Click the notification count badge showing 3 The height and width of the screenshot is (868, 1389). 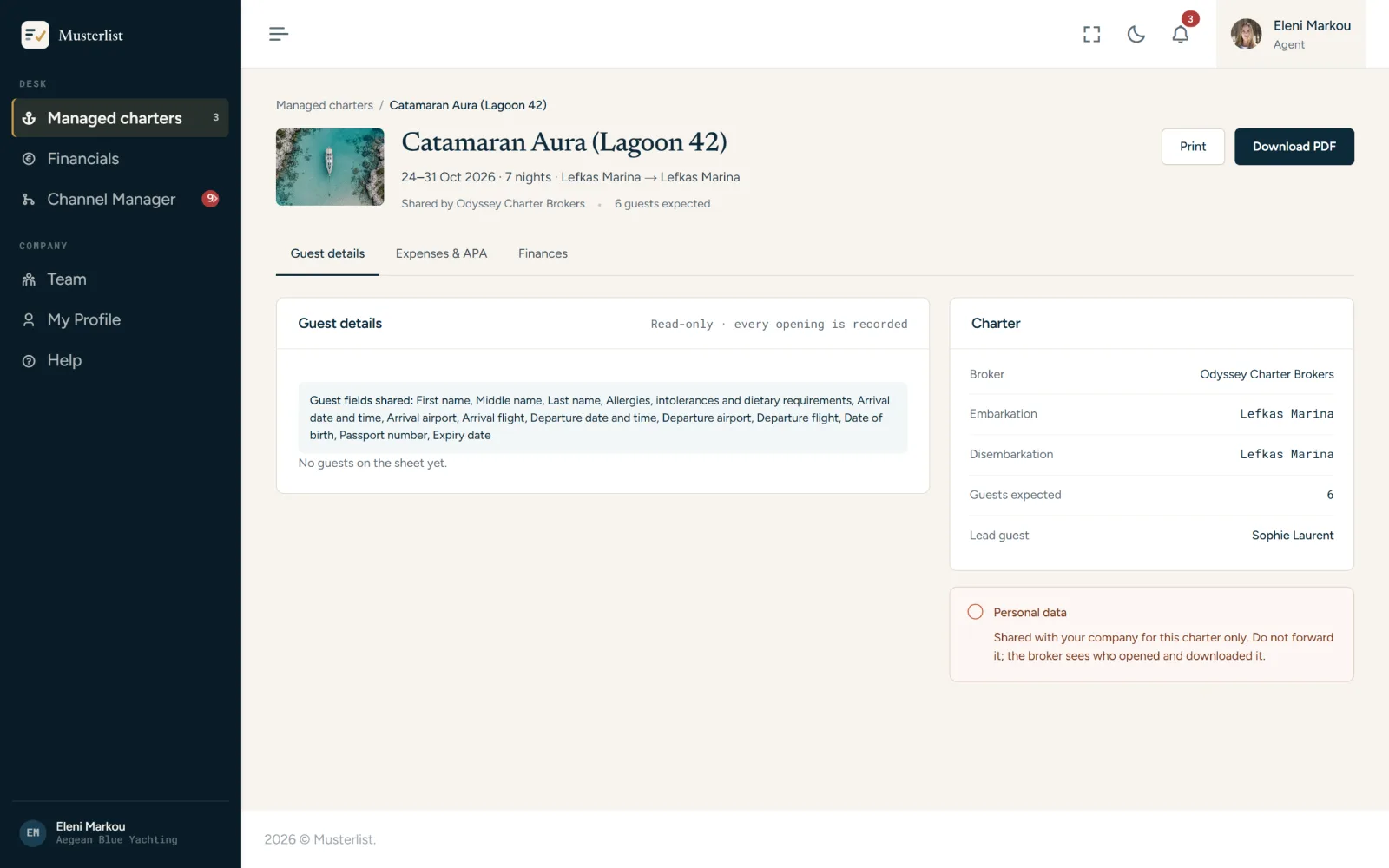coord(1190,18)
